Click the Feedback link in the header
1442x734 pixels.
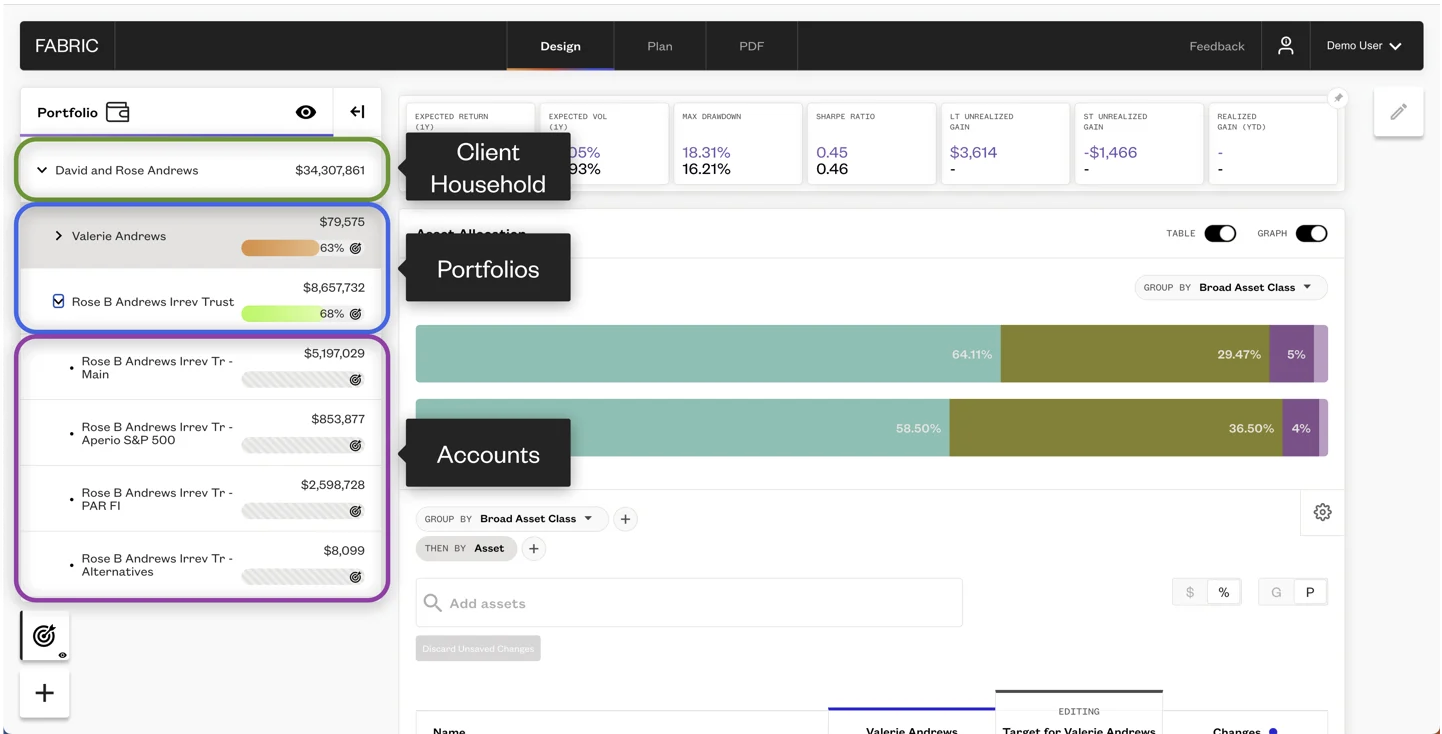click(1216, 45)
